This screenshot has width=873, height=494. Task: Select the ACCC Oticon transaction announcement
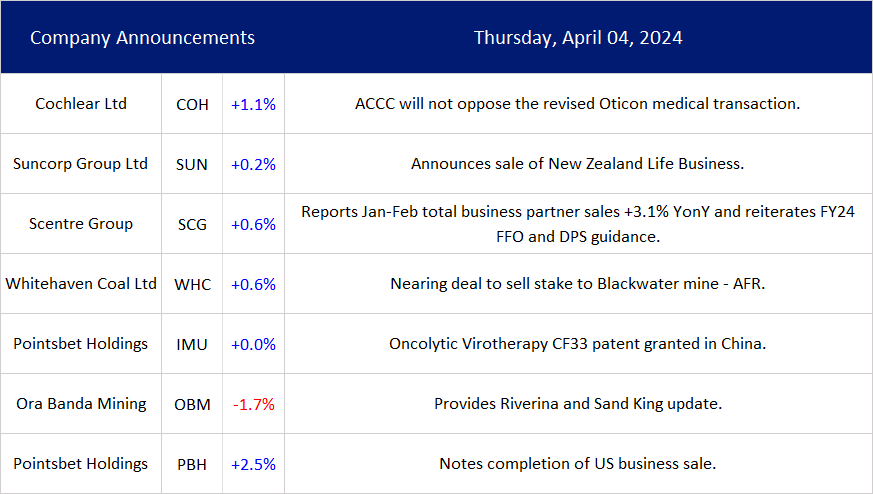pyautogui.click(x=578, y=104)
